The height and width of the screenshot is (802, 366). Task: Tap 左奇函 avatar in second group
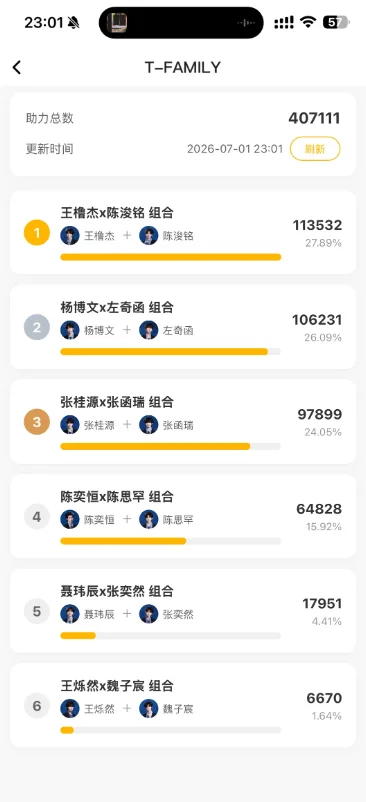pos(149,330)
